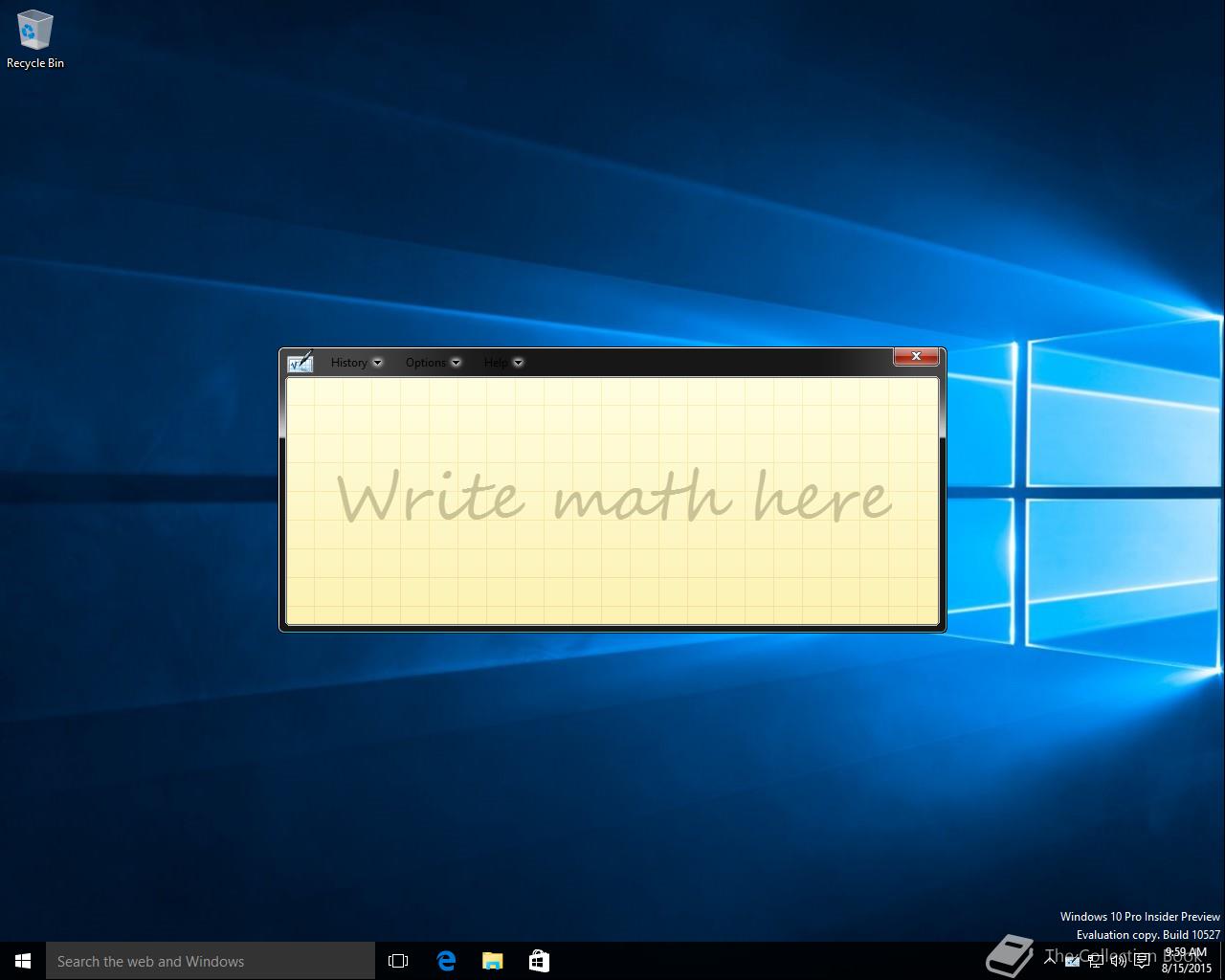Viewport: 1225px width, 980px height.
Task: Open the volume control in system tray
Action: click(1118, 961)
